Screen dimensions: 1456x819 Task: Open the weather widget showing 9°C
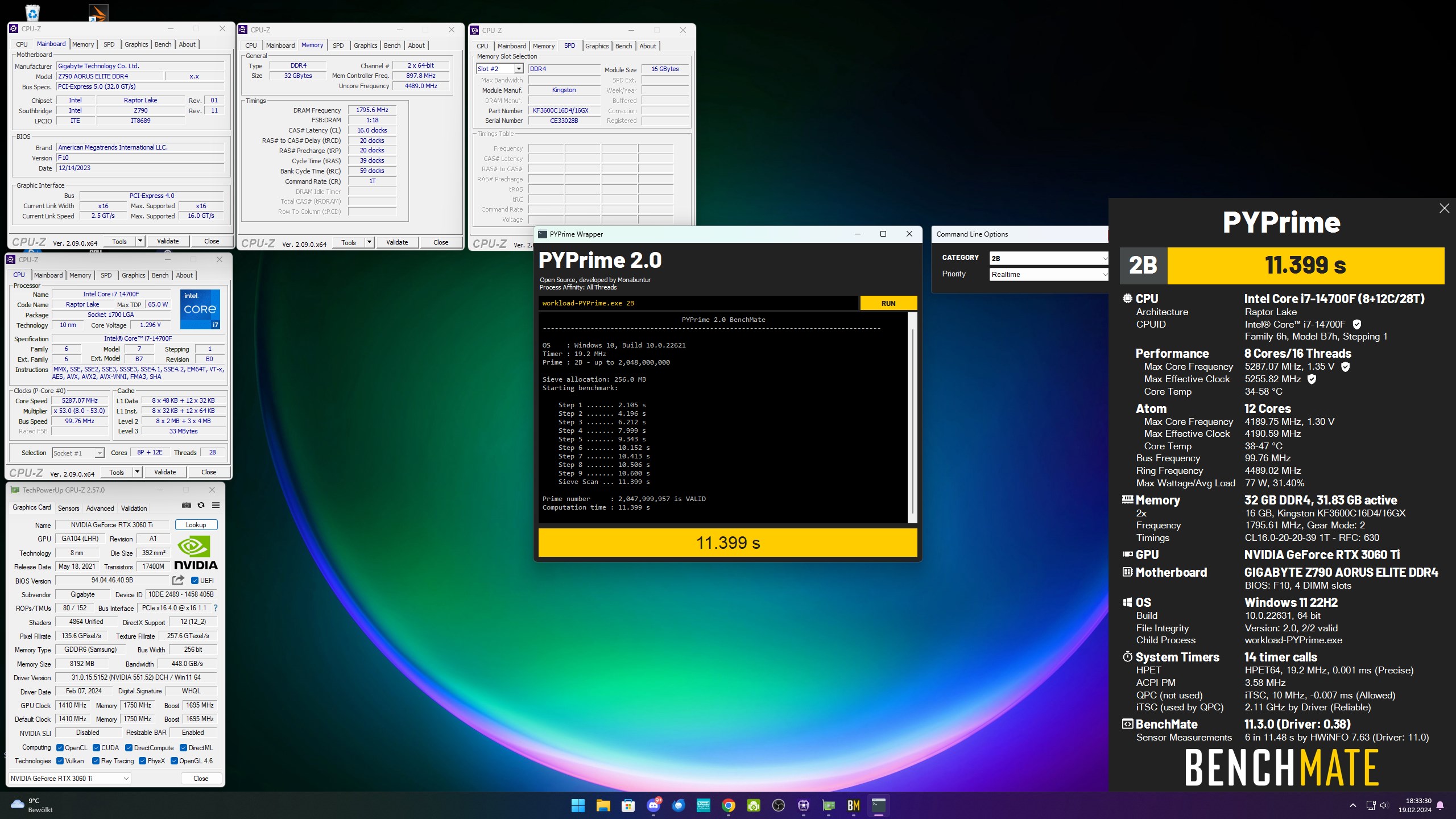click(x=32, y=805)
